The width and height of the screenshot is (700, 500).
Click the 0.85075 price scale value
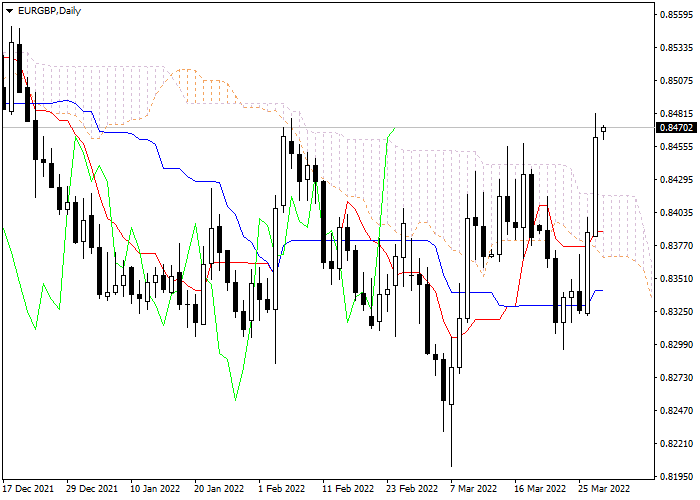pos(676,81)
